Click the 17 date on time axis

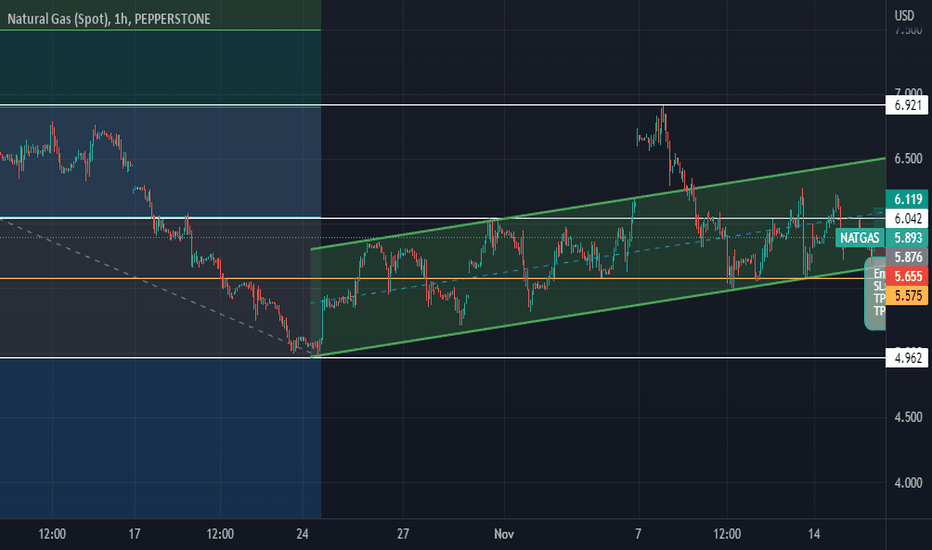[134, 534]
